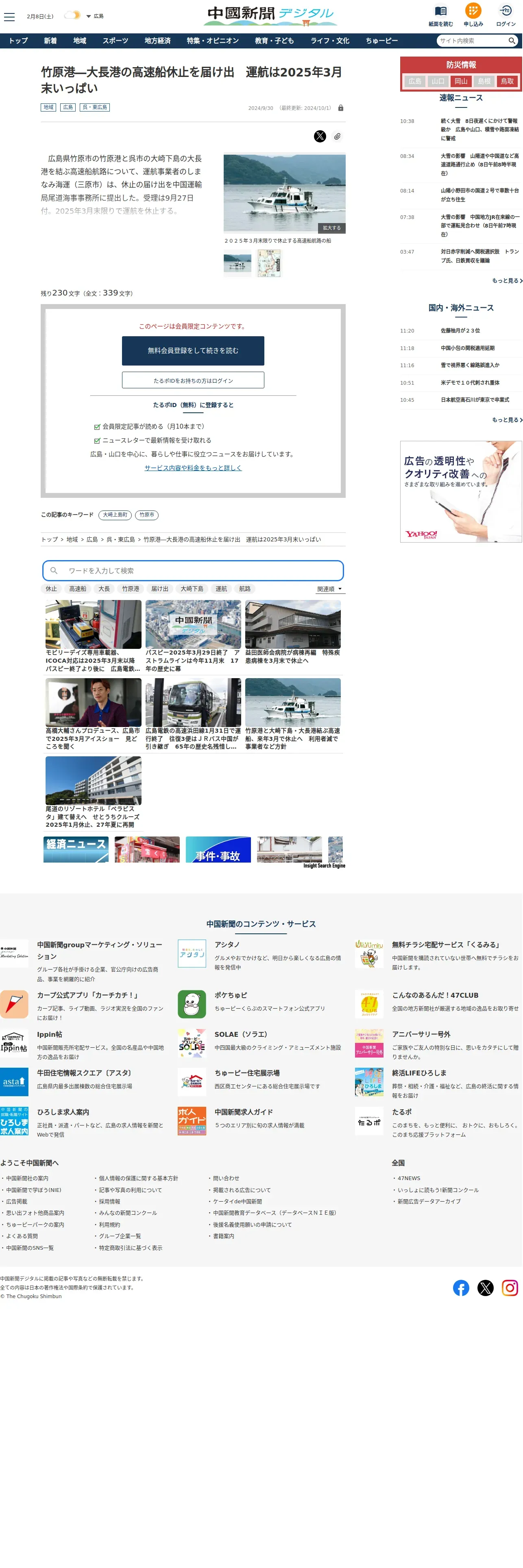523x1568 pixels.
Task: Open サービス内容や料金をもっと詳しく link
Action: click(193, 467)
